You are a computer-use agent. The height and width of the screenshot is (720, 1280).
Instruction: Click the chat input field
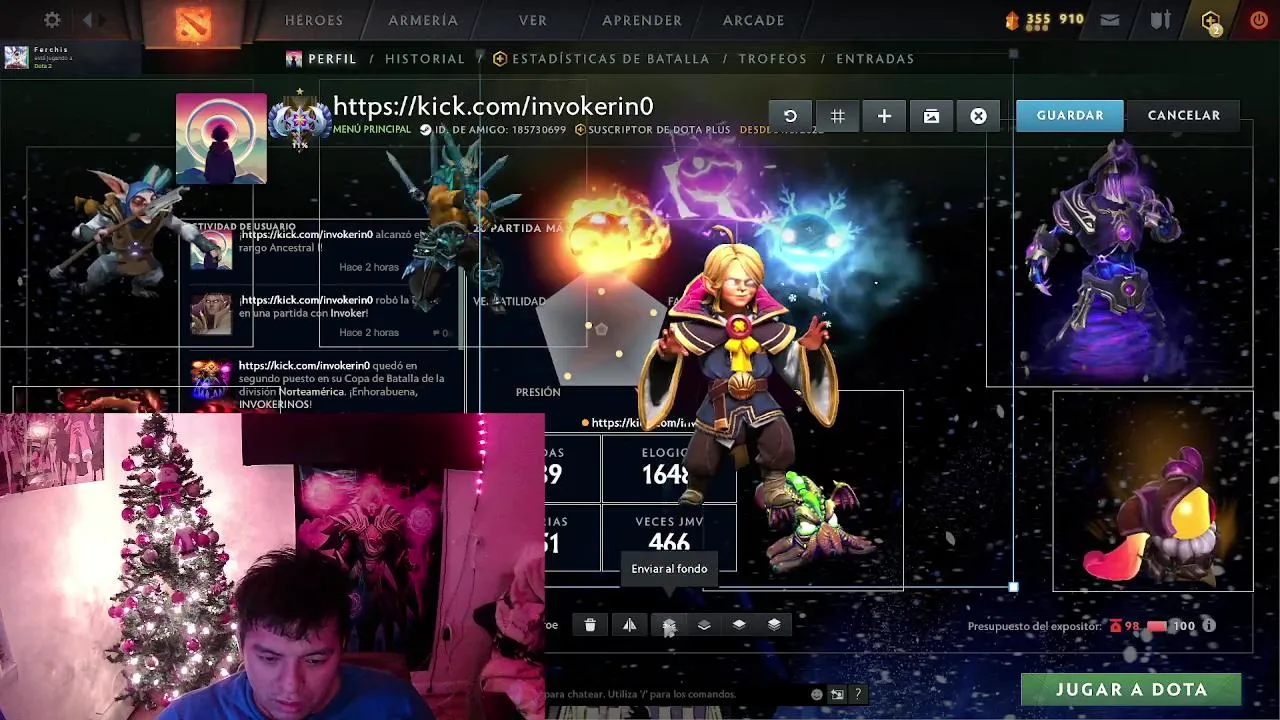tap(675, 694)
